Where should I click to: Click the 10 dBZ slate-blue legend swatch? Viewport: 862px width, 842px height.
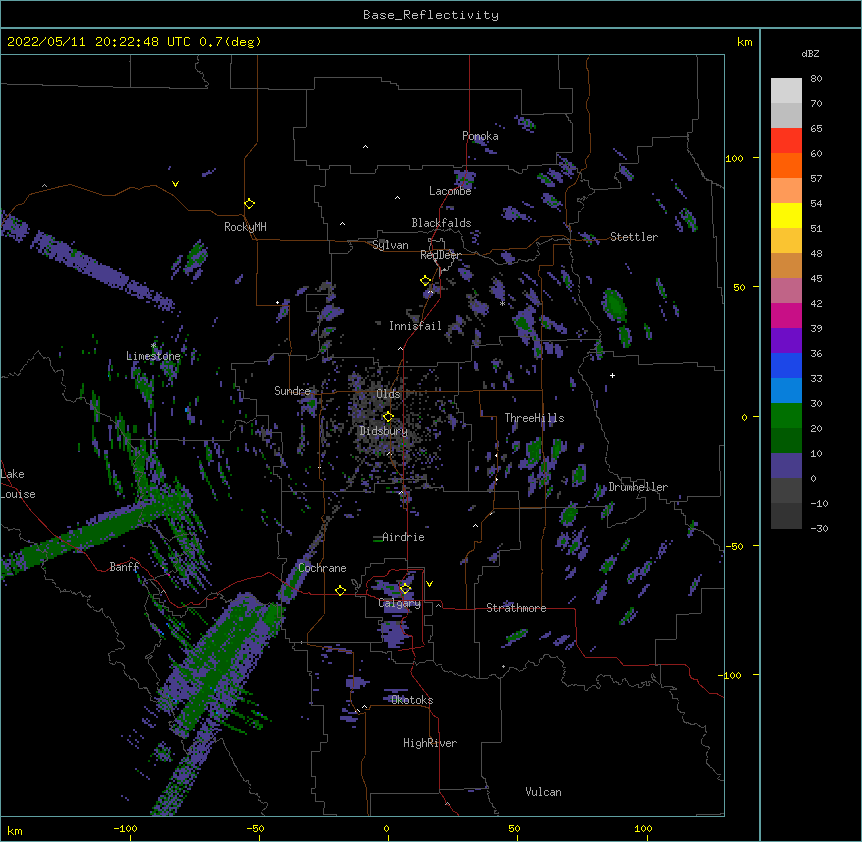(786, 466)
